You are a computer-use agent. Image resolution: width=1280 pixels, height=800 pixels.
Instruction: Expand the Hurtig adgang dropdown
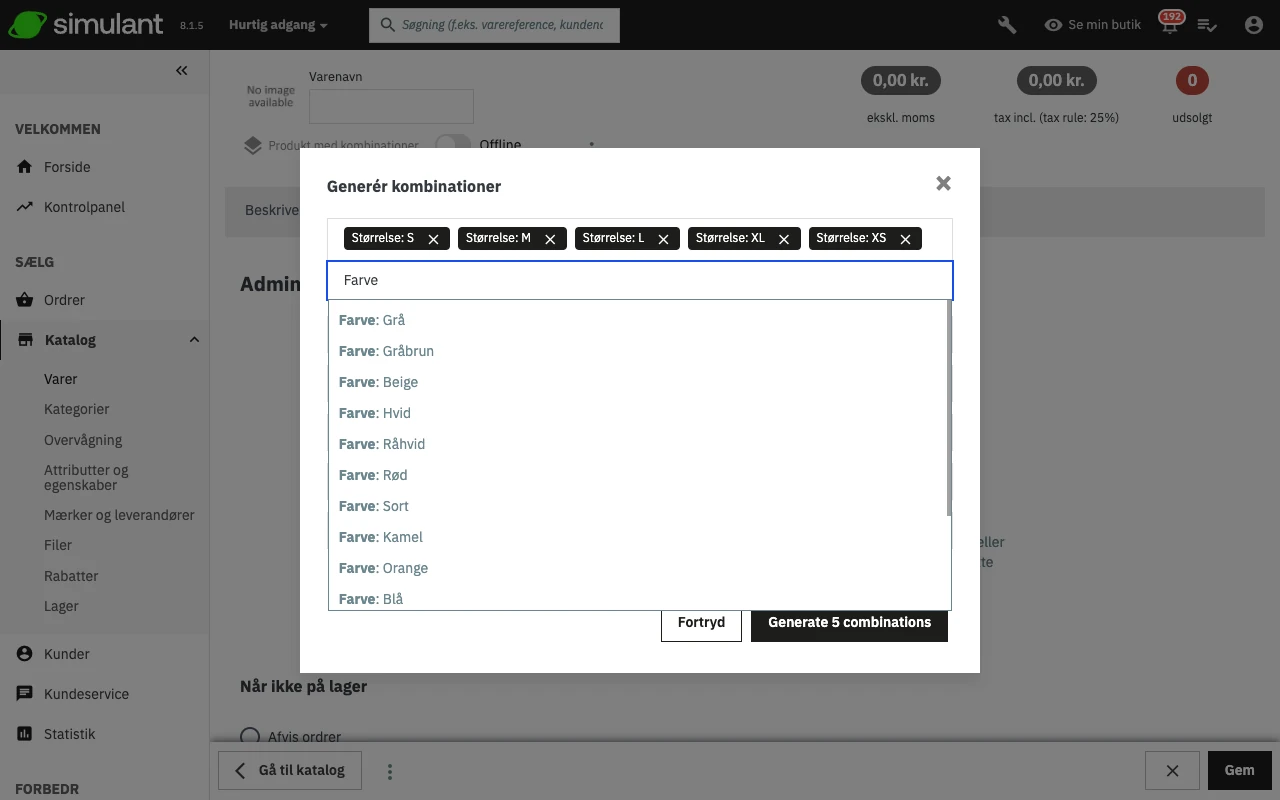click(x=278, y=25)
